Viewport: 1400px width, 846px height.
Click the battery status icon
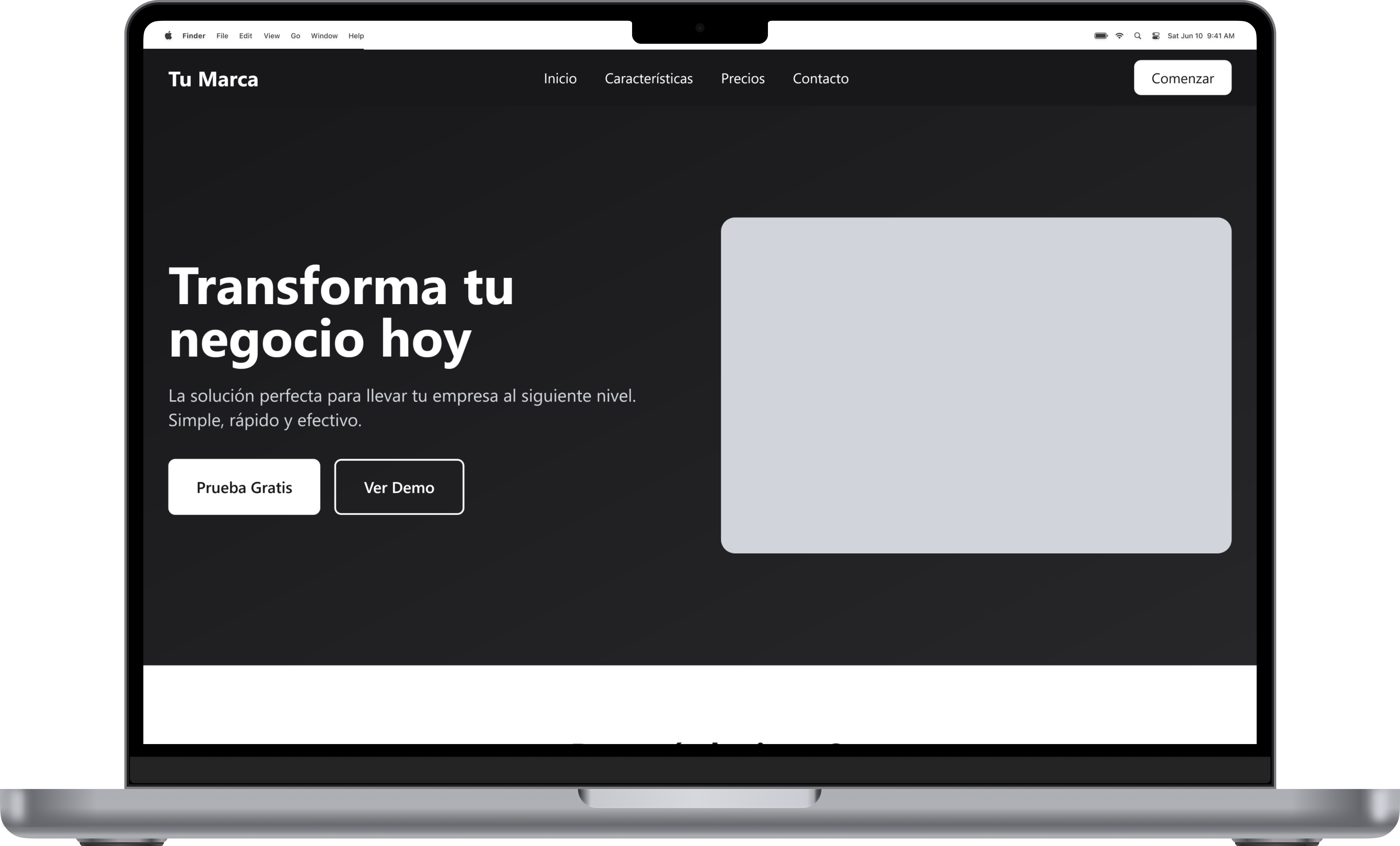tap(1101, 36)
